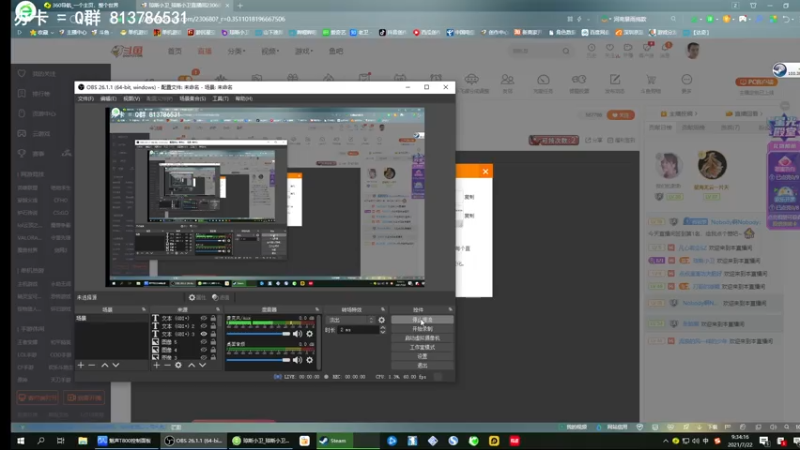Open File Explorer from taskbar
The width and height of the screenshot is (800, 450).
click(x=83, y=441)
